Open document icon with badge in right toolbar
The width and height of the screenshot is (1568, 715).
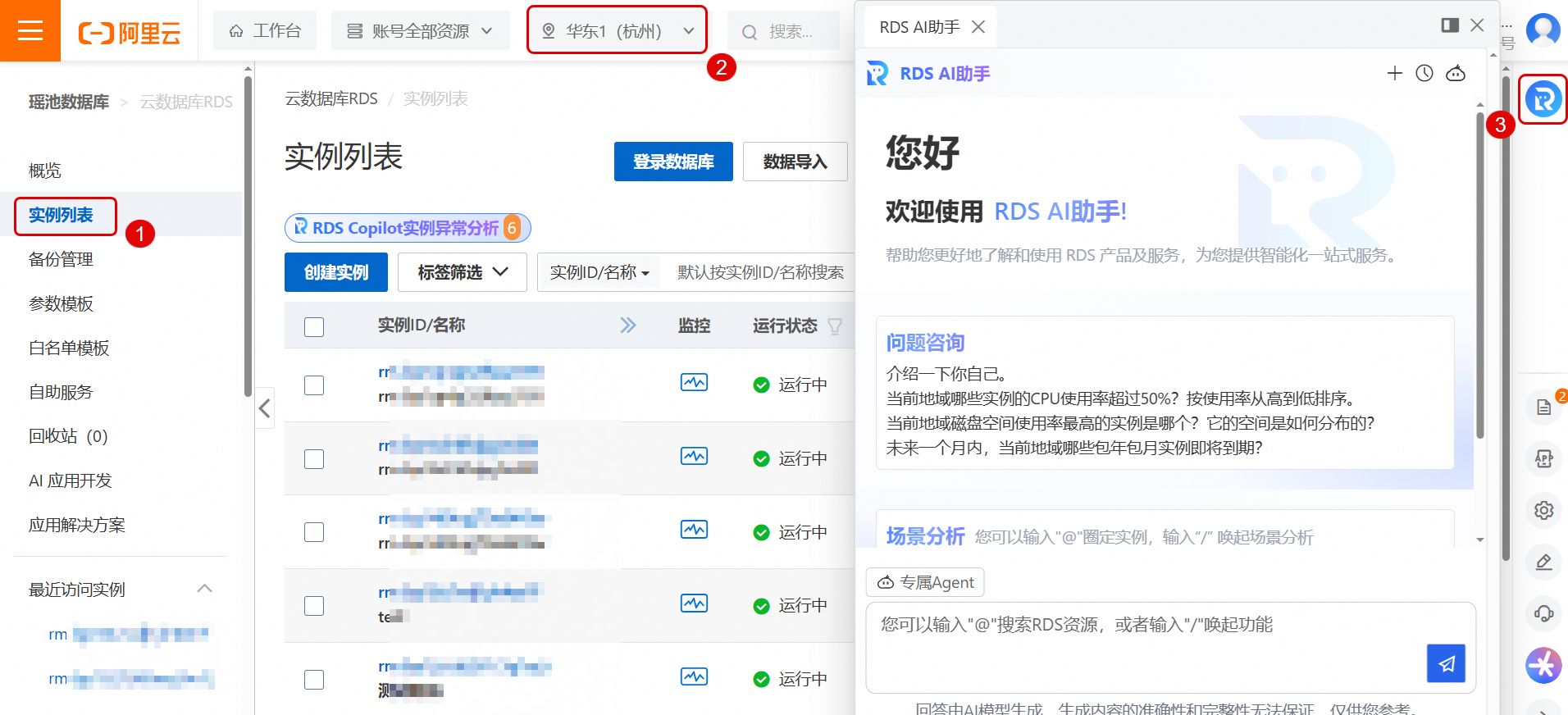coord(1544,408)
